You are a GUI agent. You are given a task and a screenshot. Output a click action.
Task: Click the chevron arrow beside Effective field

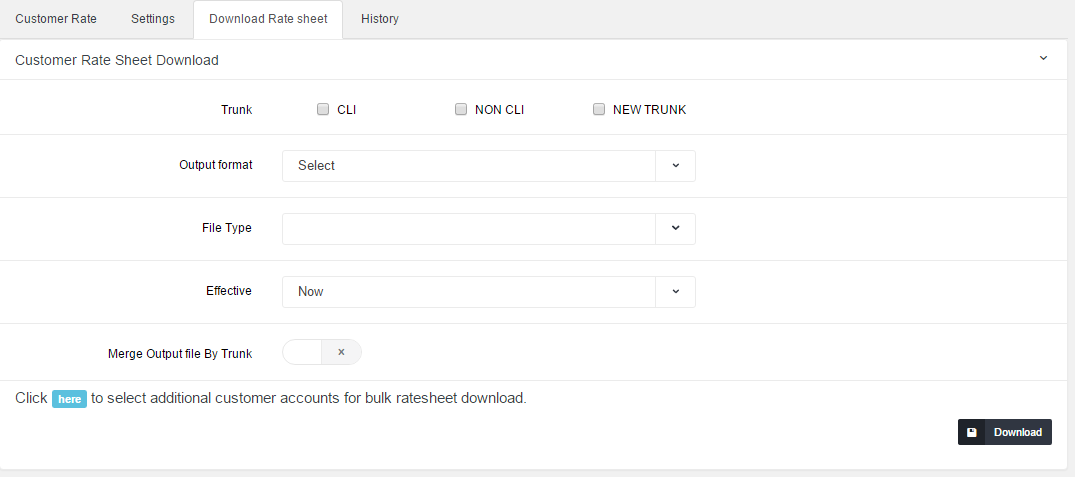(675, 292)
